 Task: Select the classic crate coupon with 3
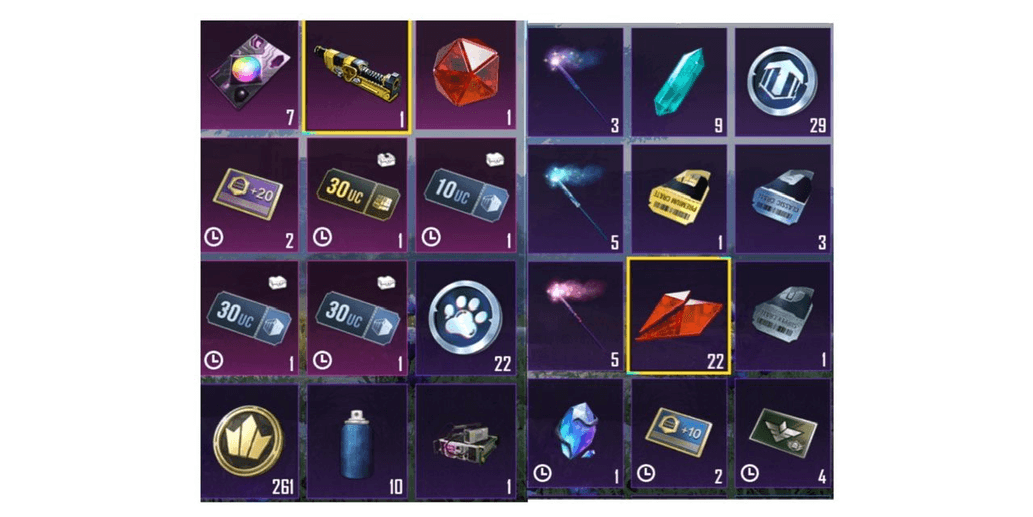pyautogui.click(x=783, y=199)
